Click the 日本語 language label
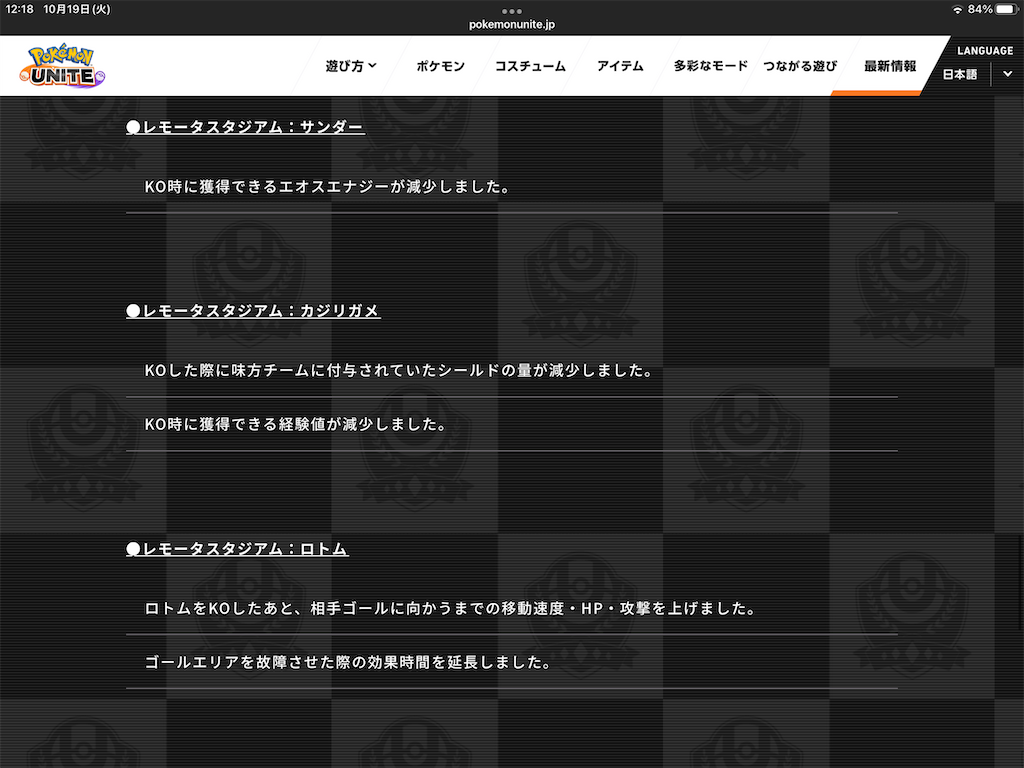1024x768 pixels. tap(960, 74)
